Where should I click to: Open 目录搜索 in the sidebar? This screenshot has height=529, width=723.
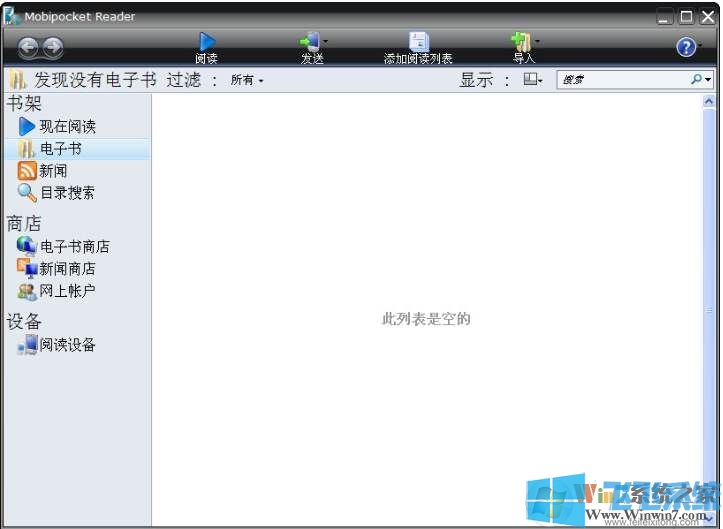tap(67, 193)
